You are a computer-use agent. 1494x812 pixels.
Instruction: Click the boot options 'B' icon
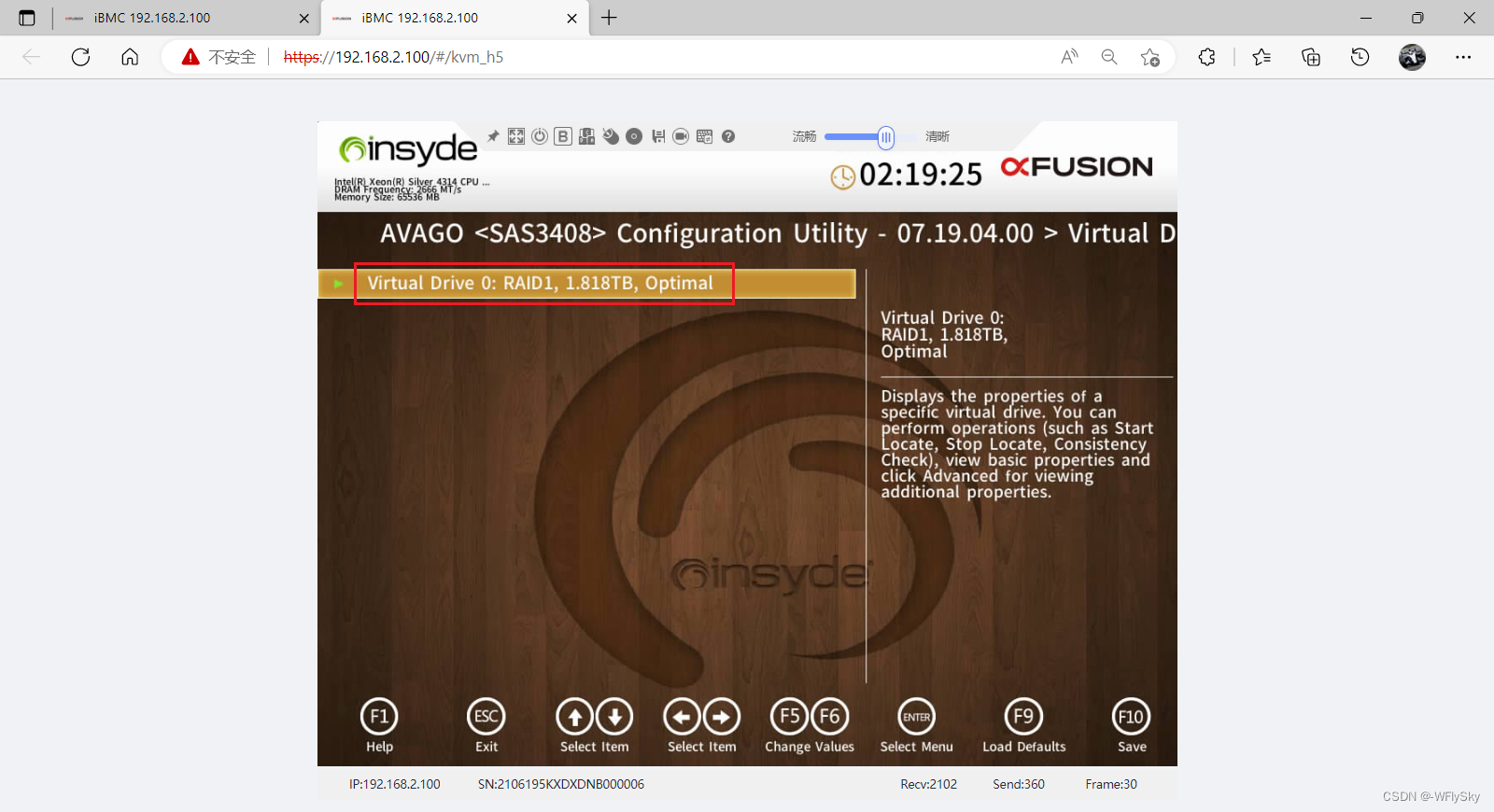coord(563,136)
